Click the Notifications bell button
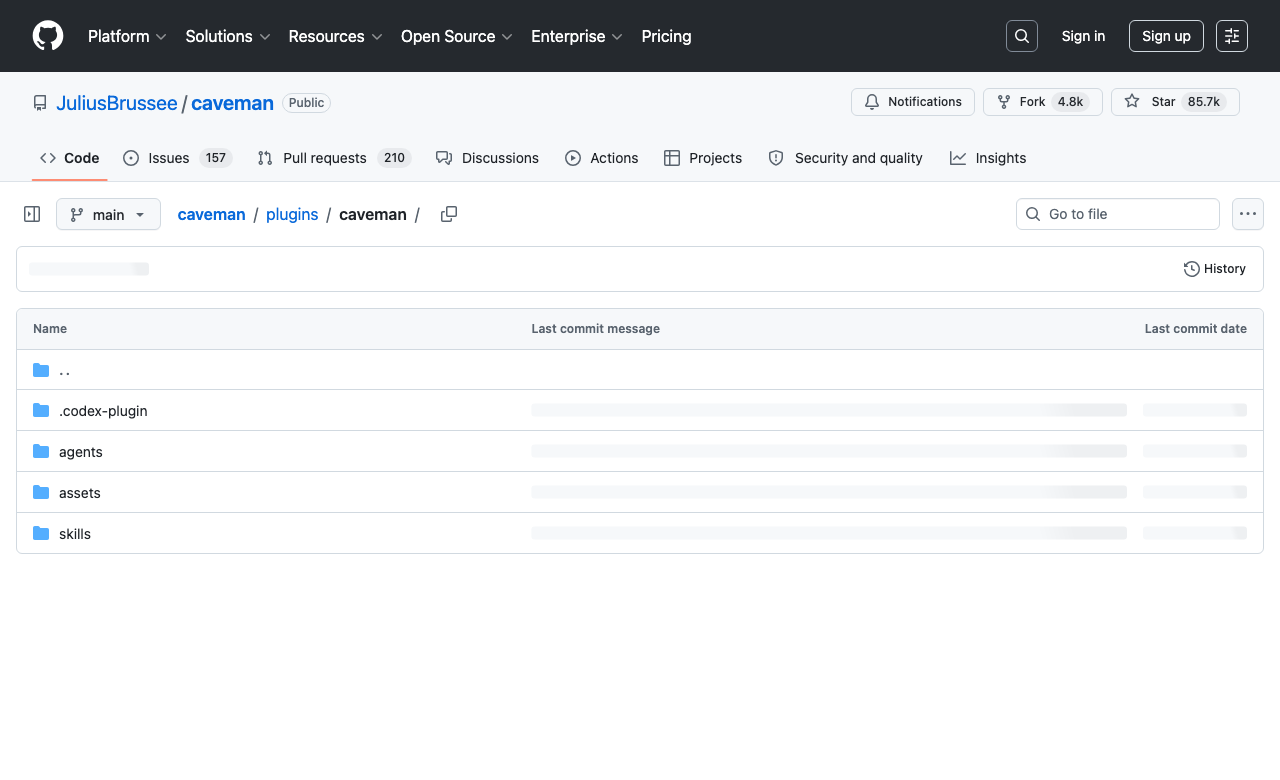This screenshot has width=1280, height=780. 913,102
